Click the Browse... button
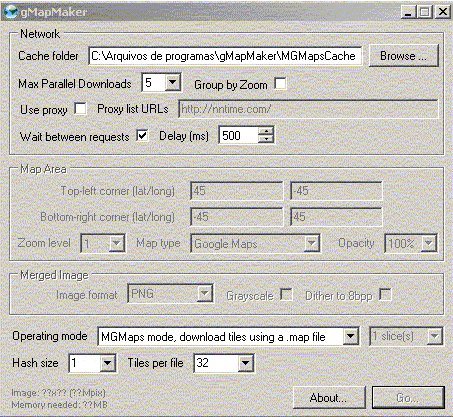This screenshot has height=417, width=453. (403, 56)
